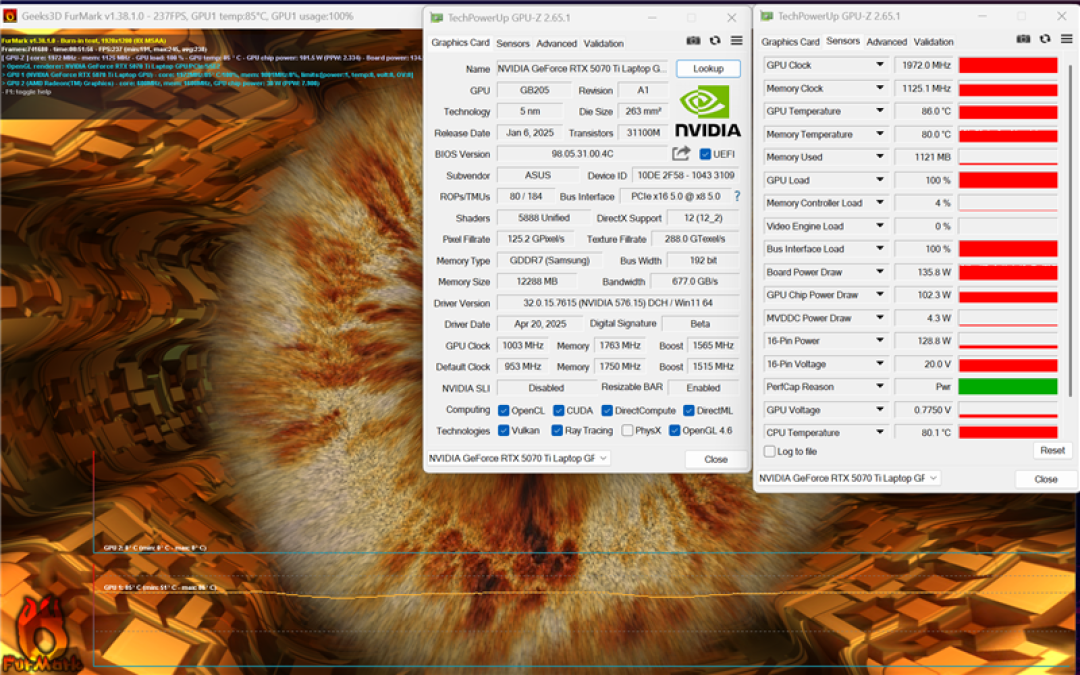Open GPU selector dropdown in Graphics Card window
The image size is (1080, 675).
(x=518, y=458)
